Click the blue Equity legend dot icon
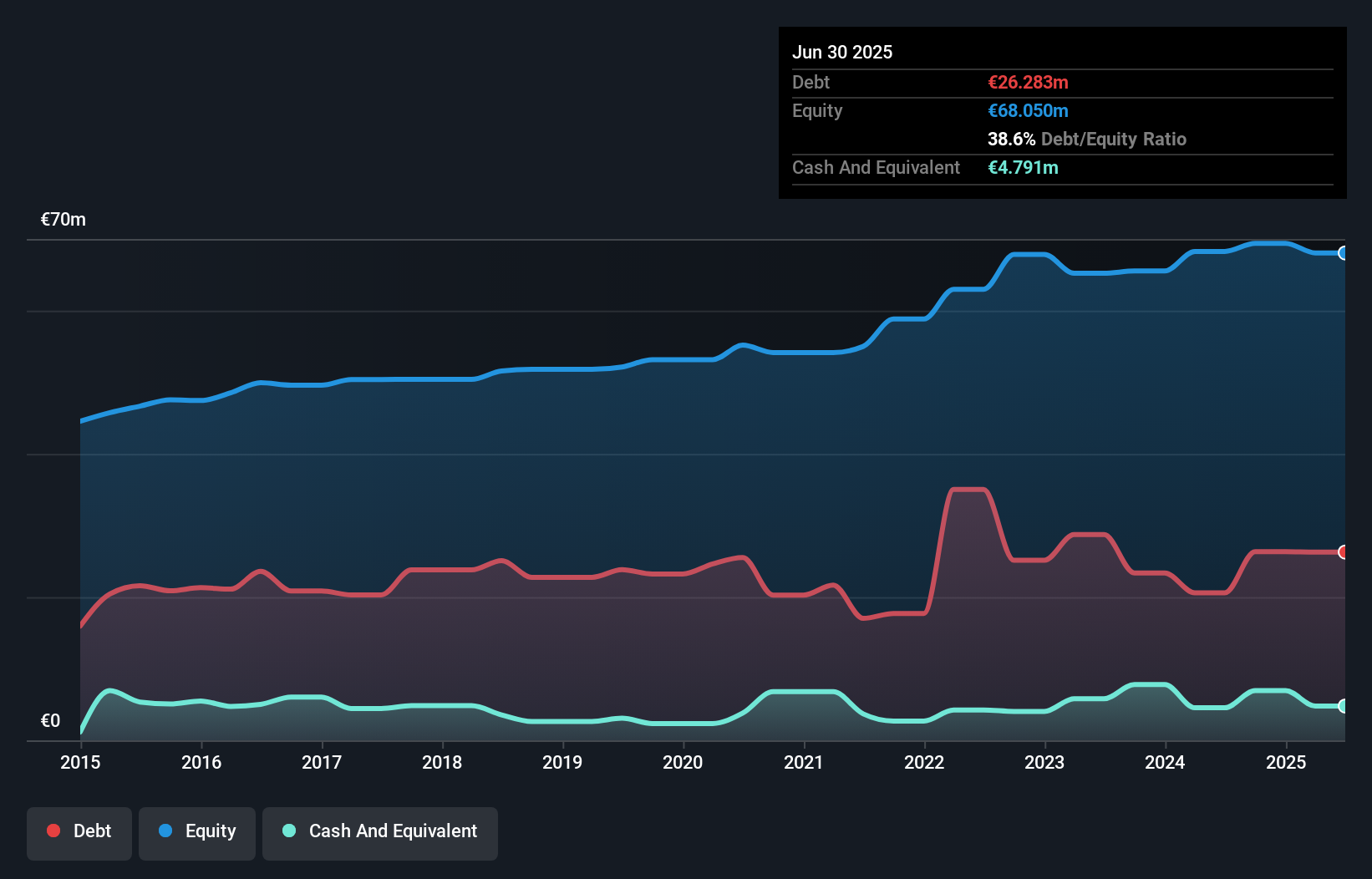The height and width of the screenshot is (879, 1372). pyautogui.click(x=170, y=831)
